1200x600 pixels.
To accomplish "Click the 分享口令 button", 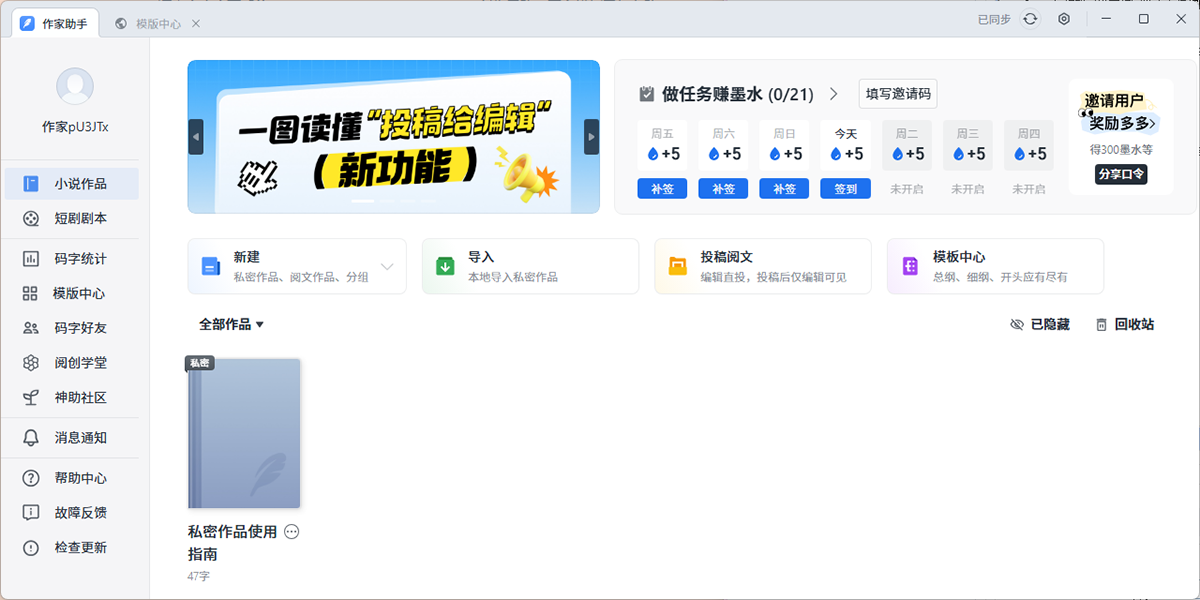I will click(x=1120, y=174).
